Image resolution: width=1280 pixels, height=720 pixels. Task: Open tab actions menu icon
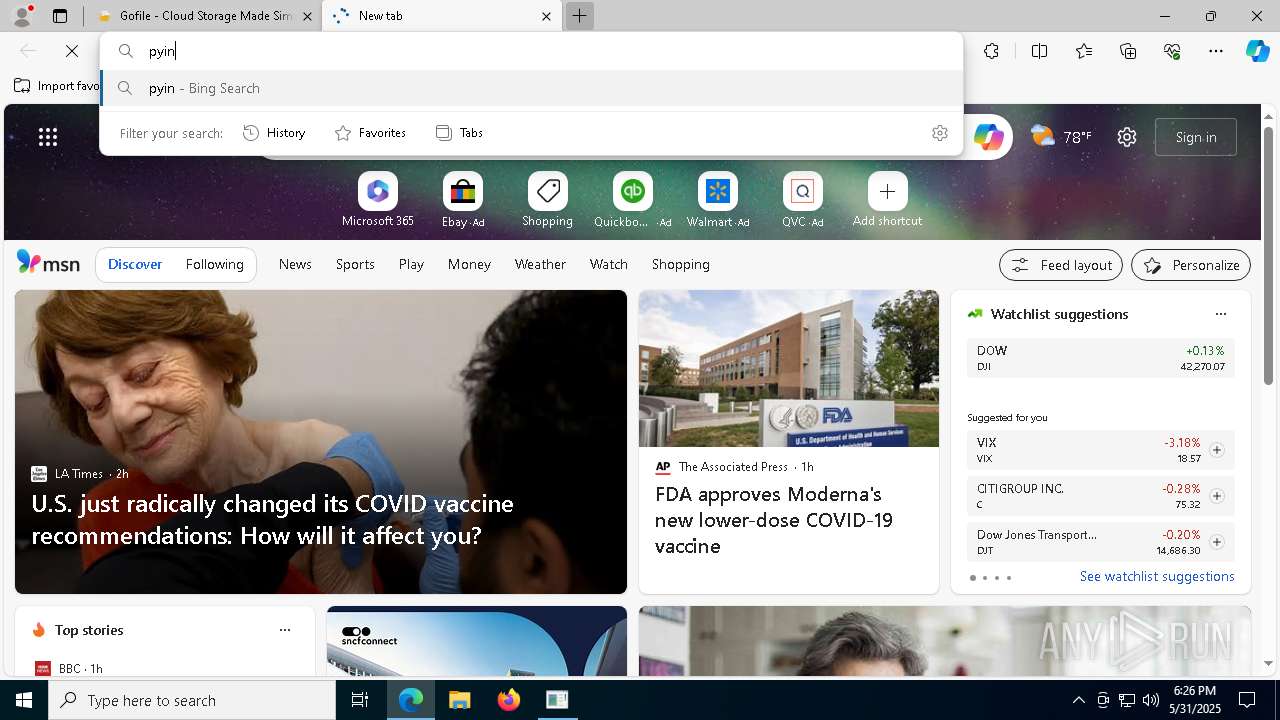click(x=60, y=16)
